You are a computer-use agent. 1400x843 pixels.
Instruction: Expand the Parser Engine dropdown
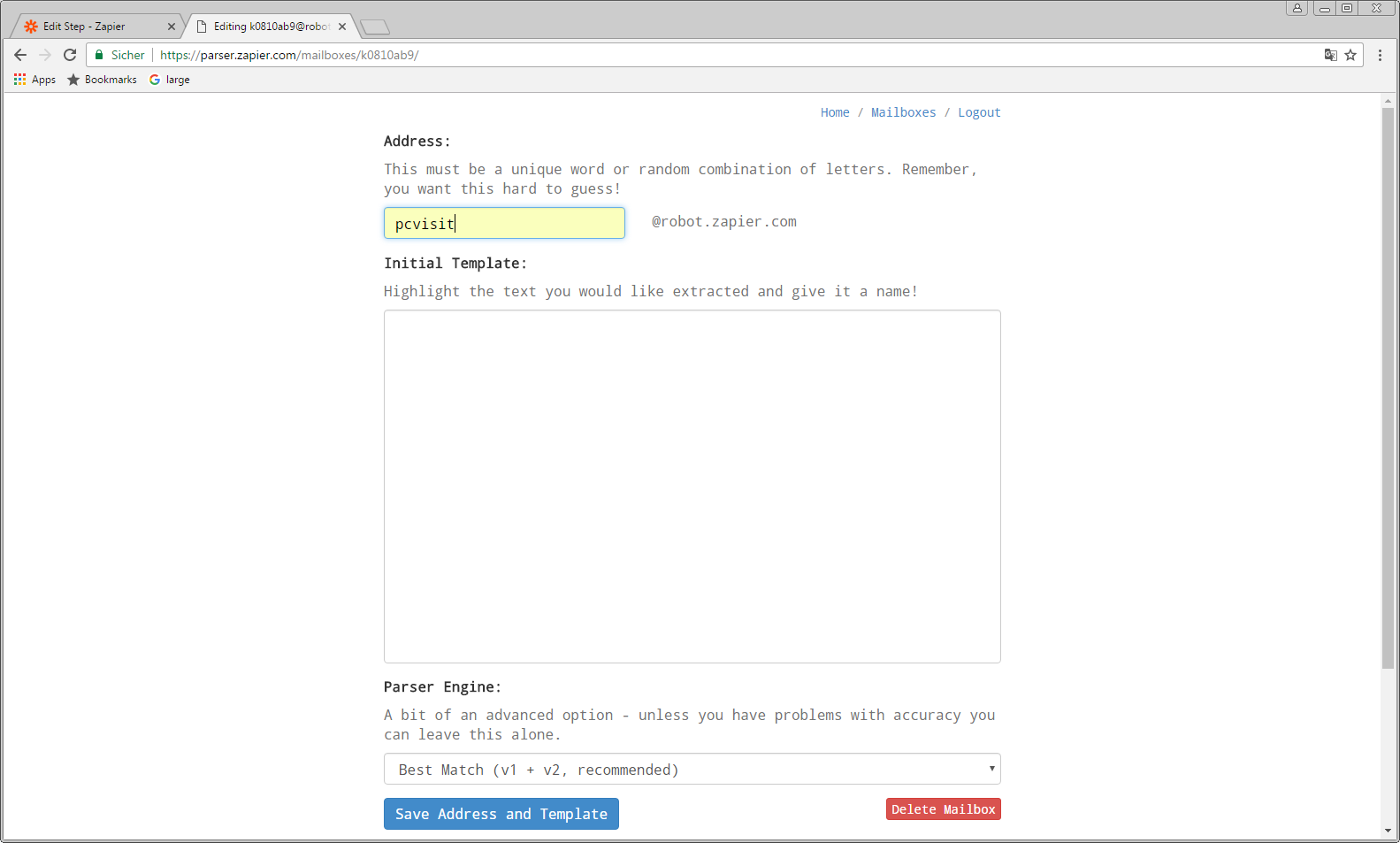click(692, 770)
